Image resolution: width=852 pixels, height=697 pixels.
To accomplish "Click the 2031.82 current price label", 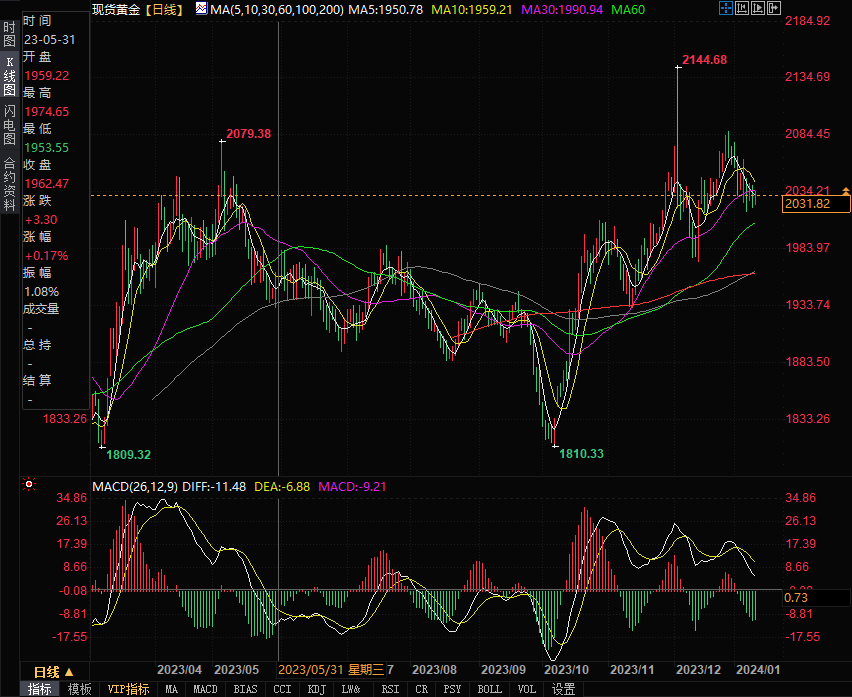I will coord(808,204).
